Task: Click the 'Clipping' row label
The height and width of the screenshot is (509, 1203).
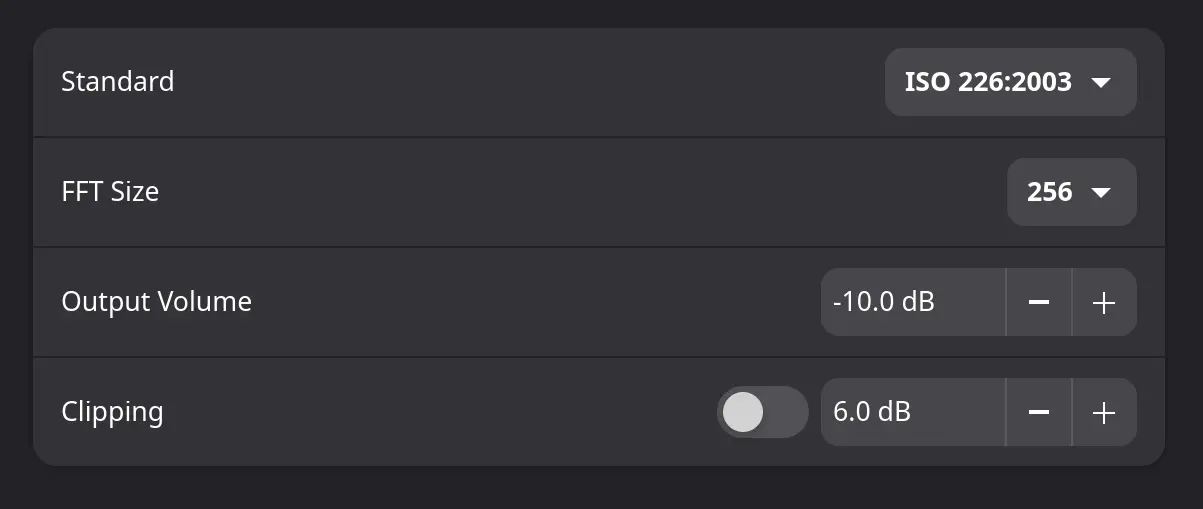Action: pyautogui.click(x=112, y=412)
